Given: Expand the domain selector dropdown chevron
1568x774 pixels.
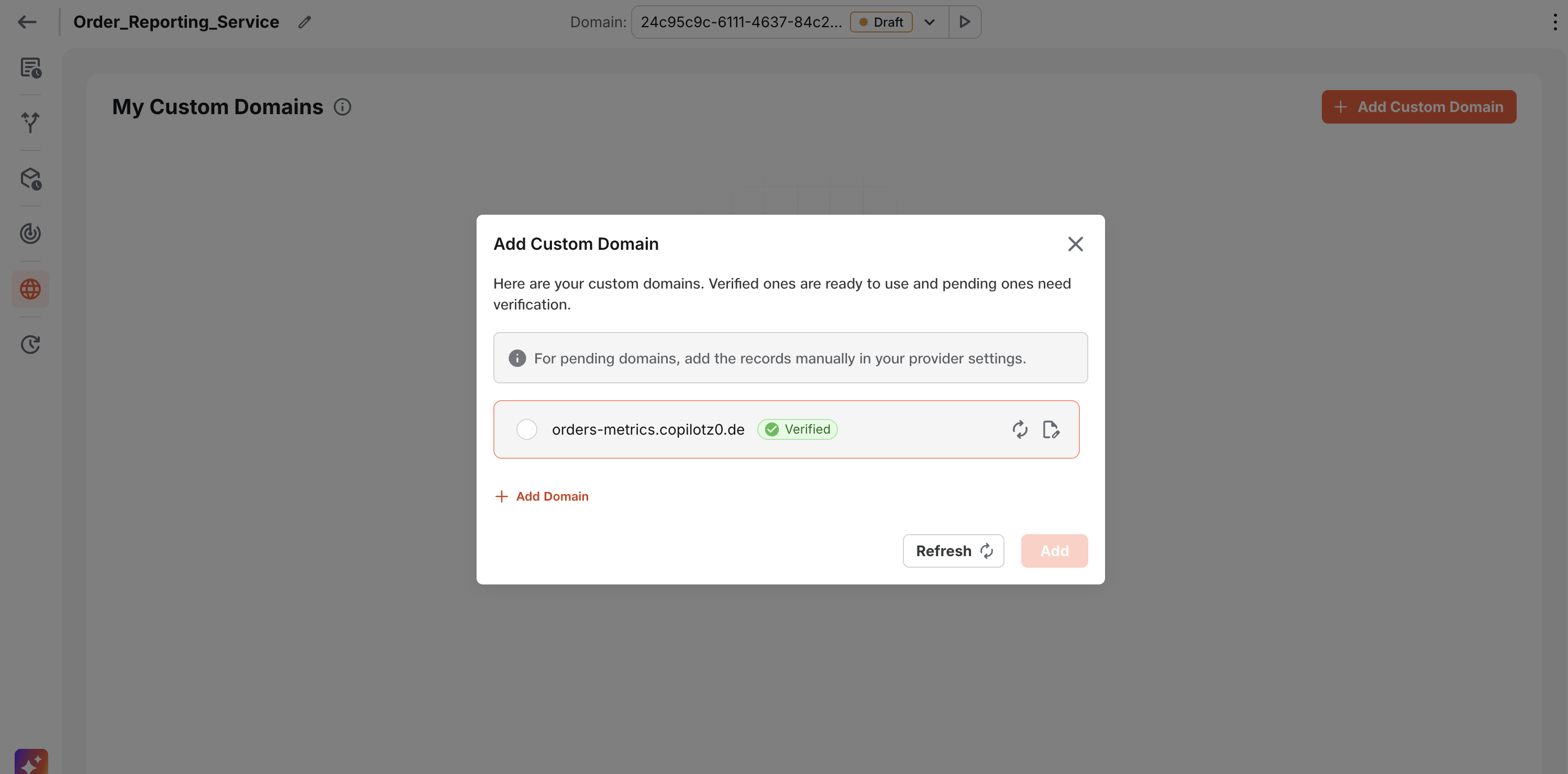Looking at the screenshot, I should [x=930, y=21].
